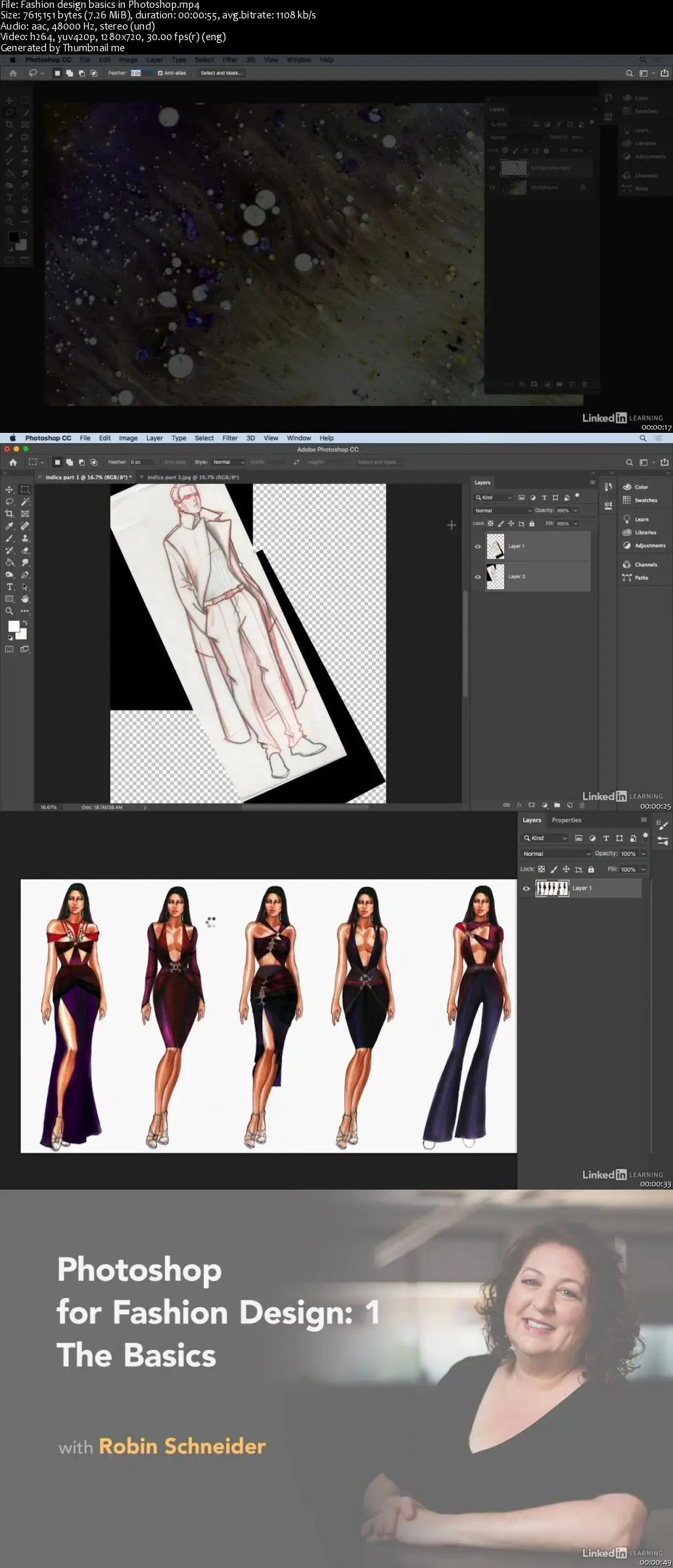The height and width of the screenshot is (1568, 673).
Task: Open Normal blend dropdown under Properties tab panel
Action: point(557,854)
